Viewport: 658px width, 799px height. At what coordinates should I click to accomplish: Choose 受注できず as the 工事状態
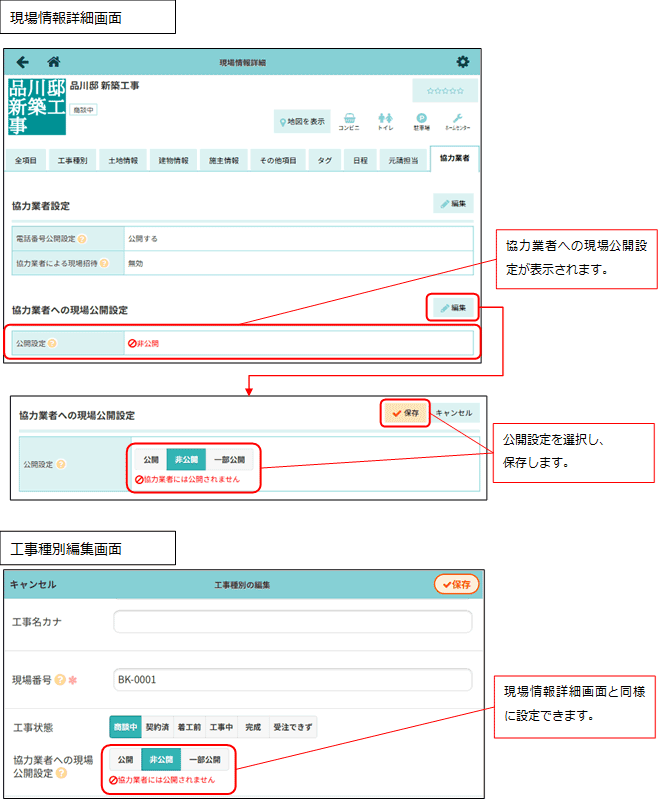click(293, 727)
